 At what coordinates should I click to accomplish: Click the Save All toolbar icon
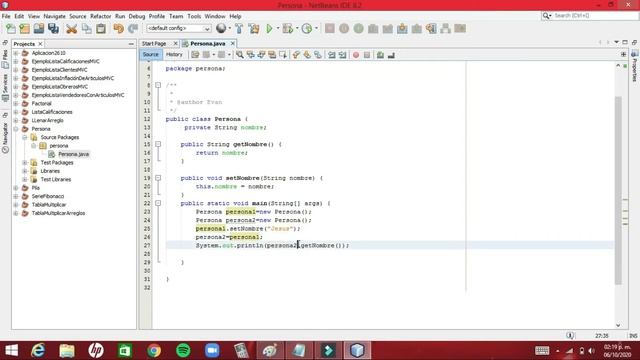(53, 29)
